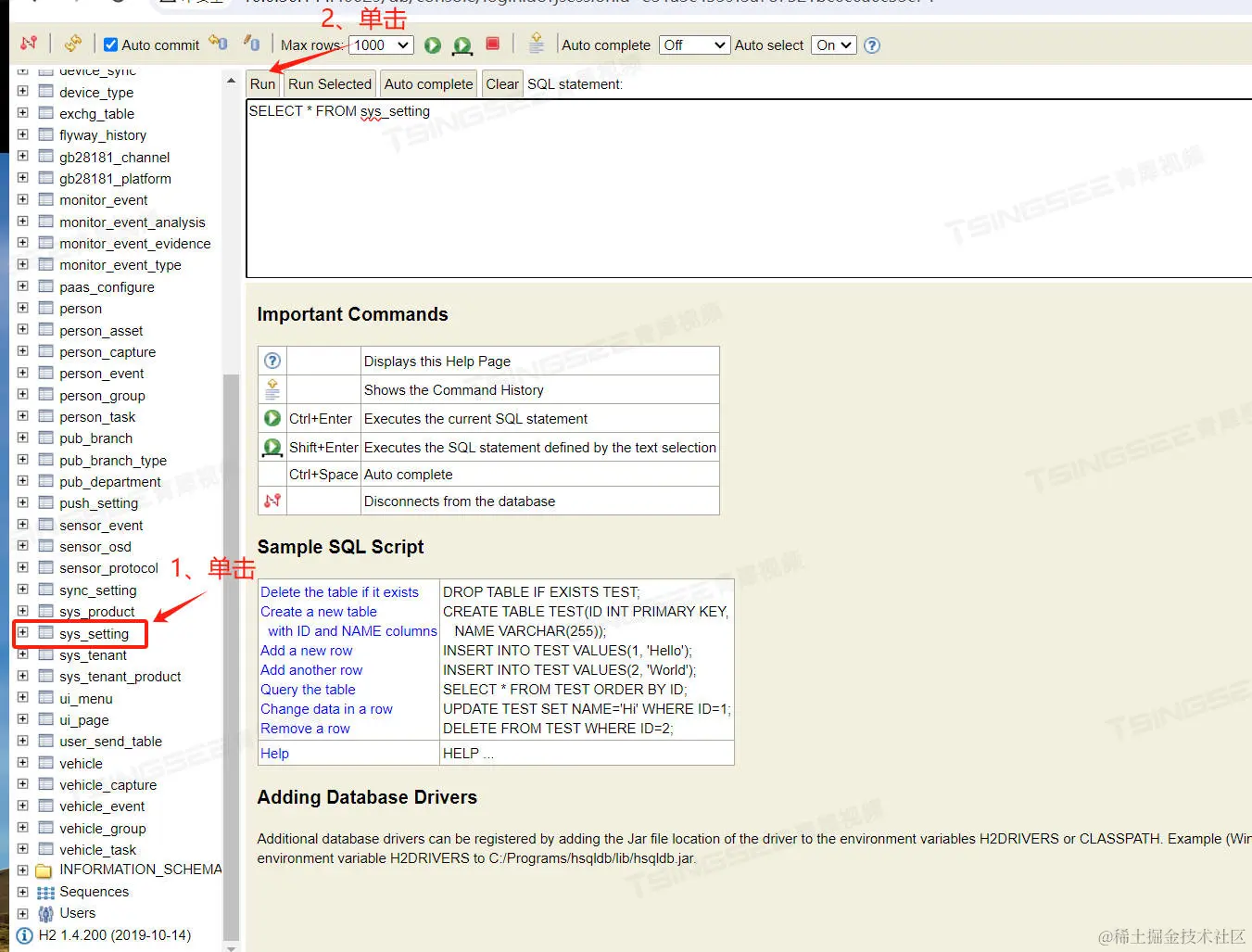Open Command History from the toolbar icon
The image size is (1252, 952).
coord(536,44)
